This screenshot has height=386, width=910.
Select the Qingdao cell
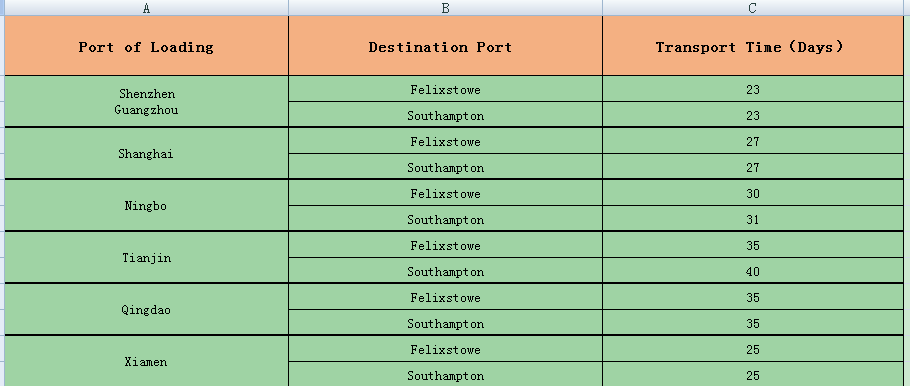(x=146, y=309)
